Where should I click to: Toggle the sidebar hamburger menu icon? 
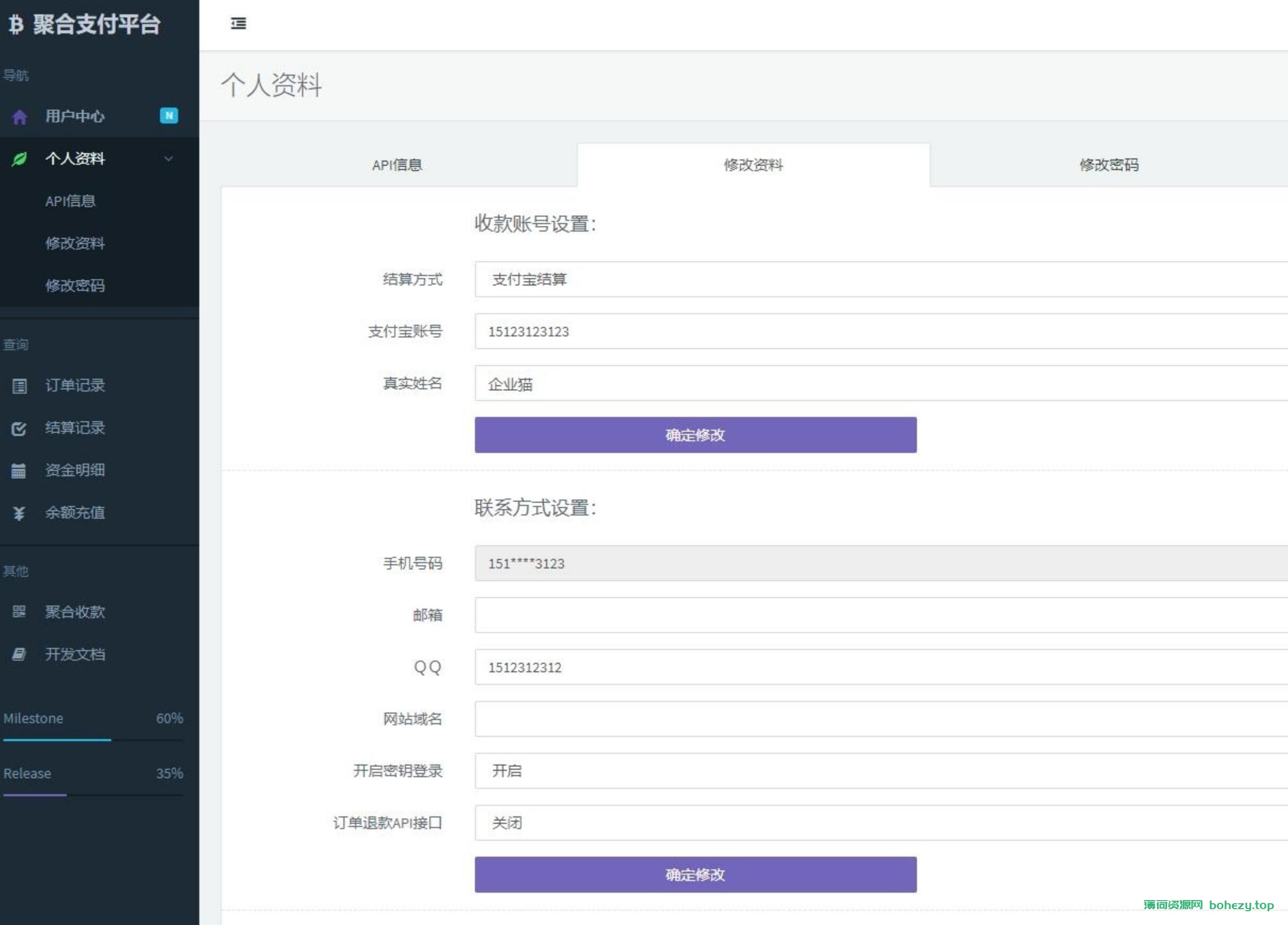pyautogui.click(x=239, y=23)
